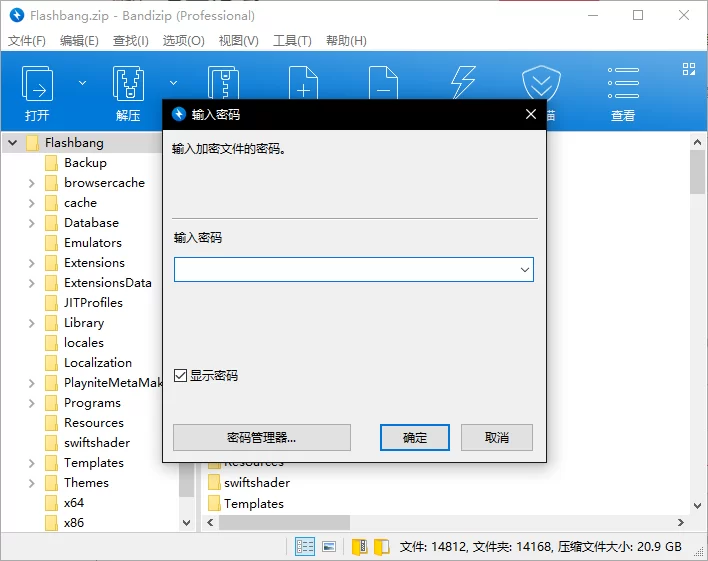Click the Flashbang root folder icon

(x=33, y=143)
